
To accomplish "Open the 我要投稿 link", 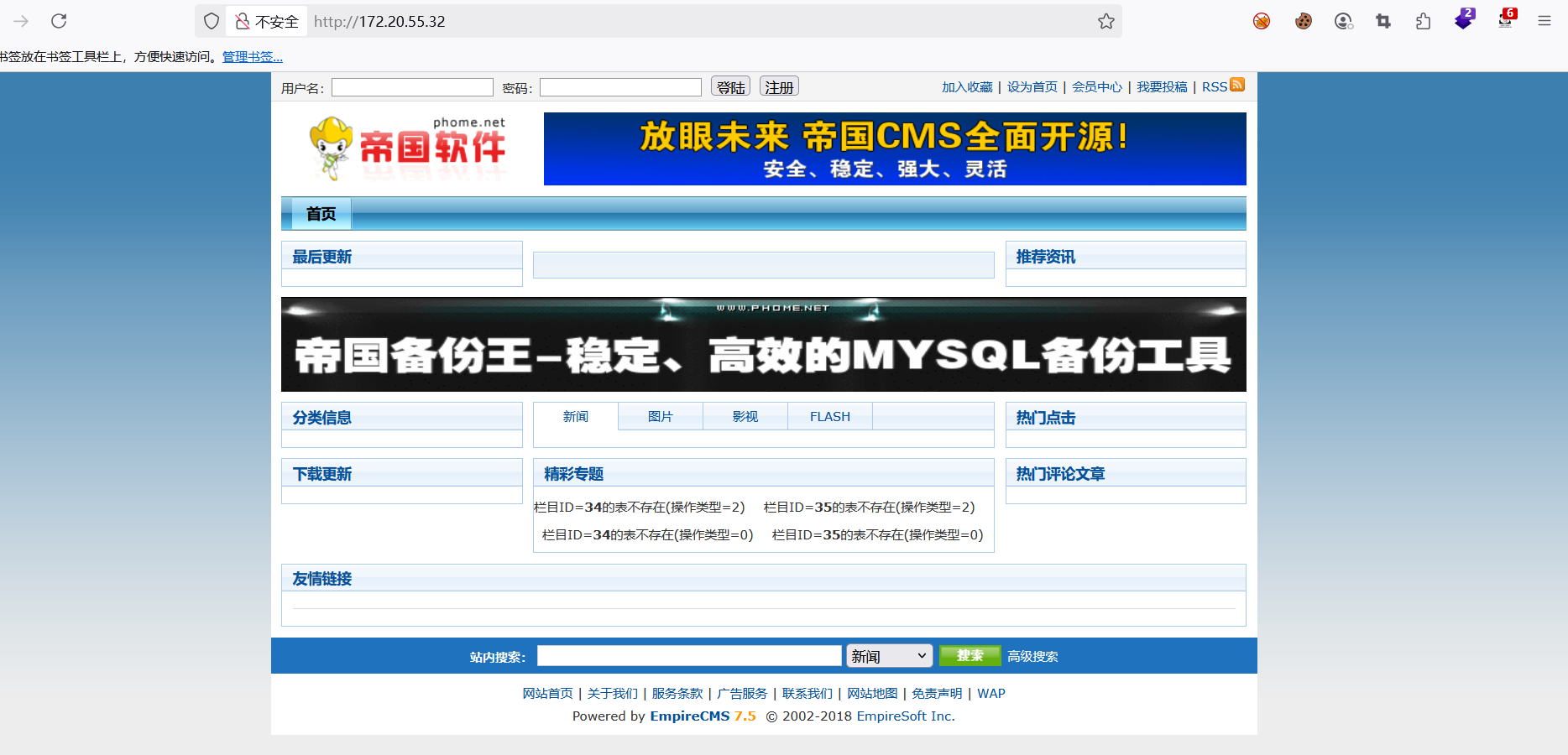I will (1162, 87).
